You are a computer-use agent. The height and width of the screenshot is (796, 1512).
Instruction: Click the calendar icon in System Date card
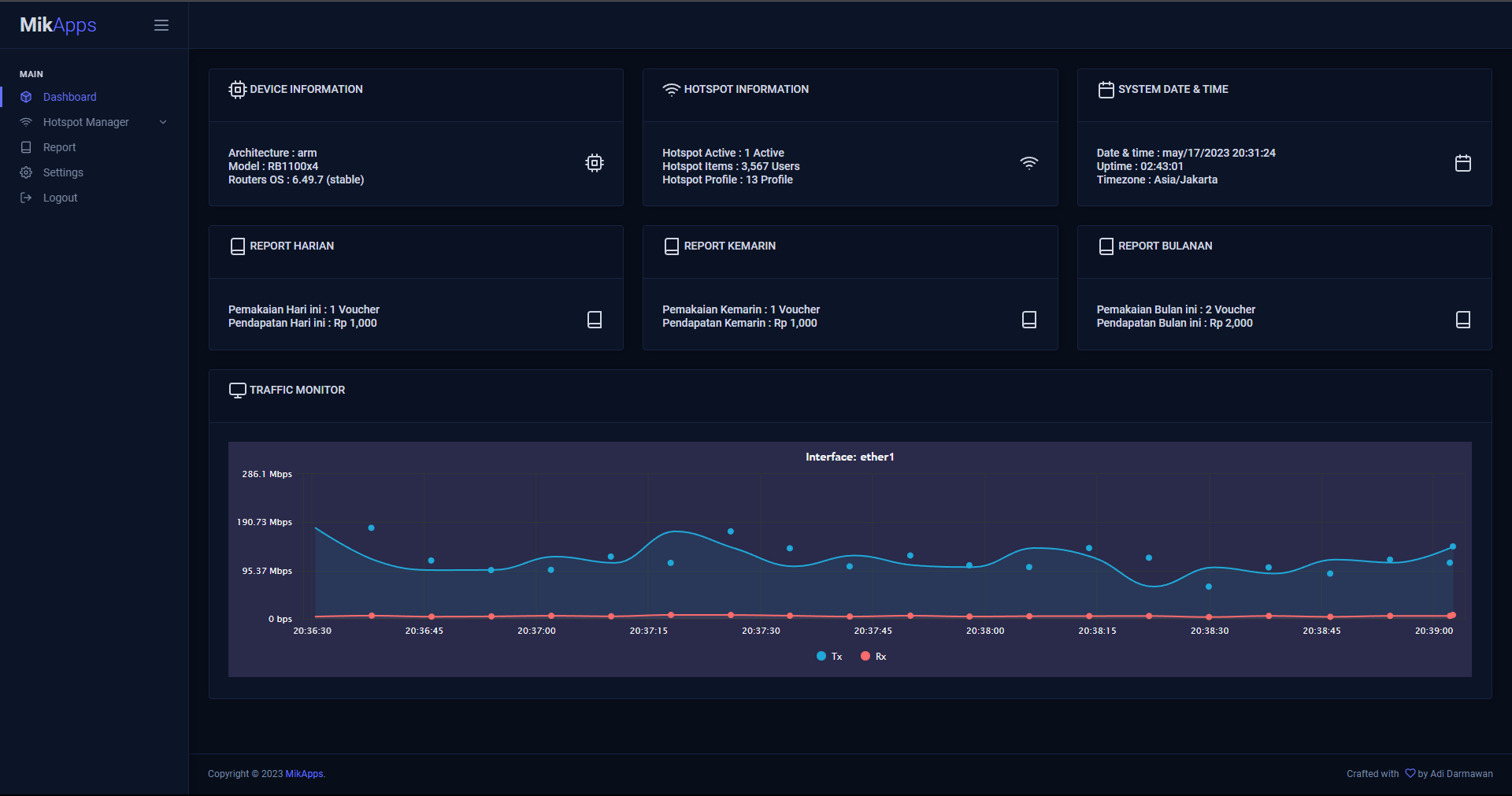[1462, 163]
